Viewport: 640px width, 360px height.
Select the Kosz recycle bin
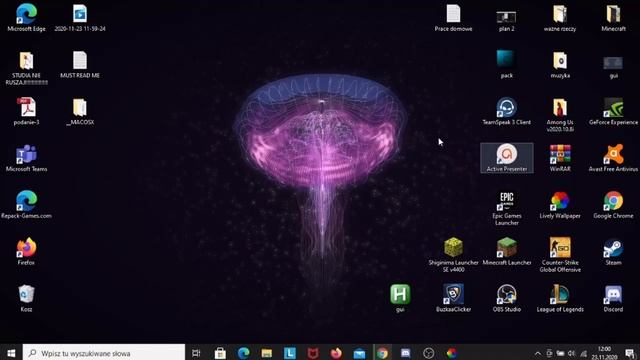tap(27, 298)
